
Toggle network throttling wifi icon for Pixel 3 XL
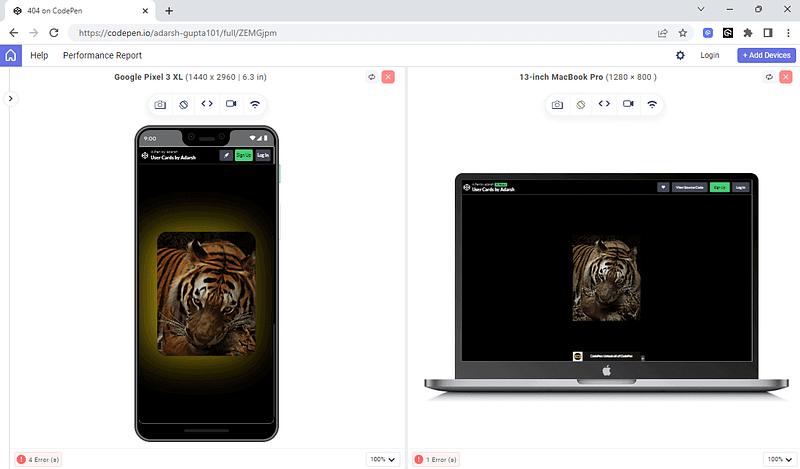click(255, 105)
